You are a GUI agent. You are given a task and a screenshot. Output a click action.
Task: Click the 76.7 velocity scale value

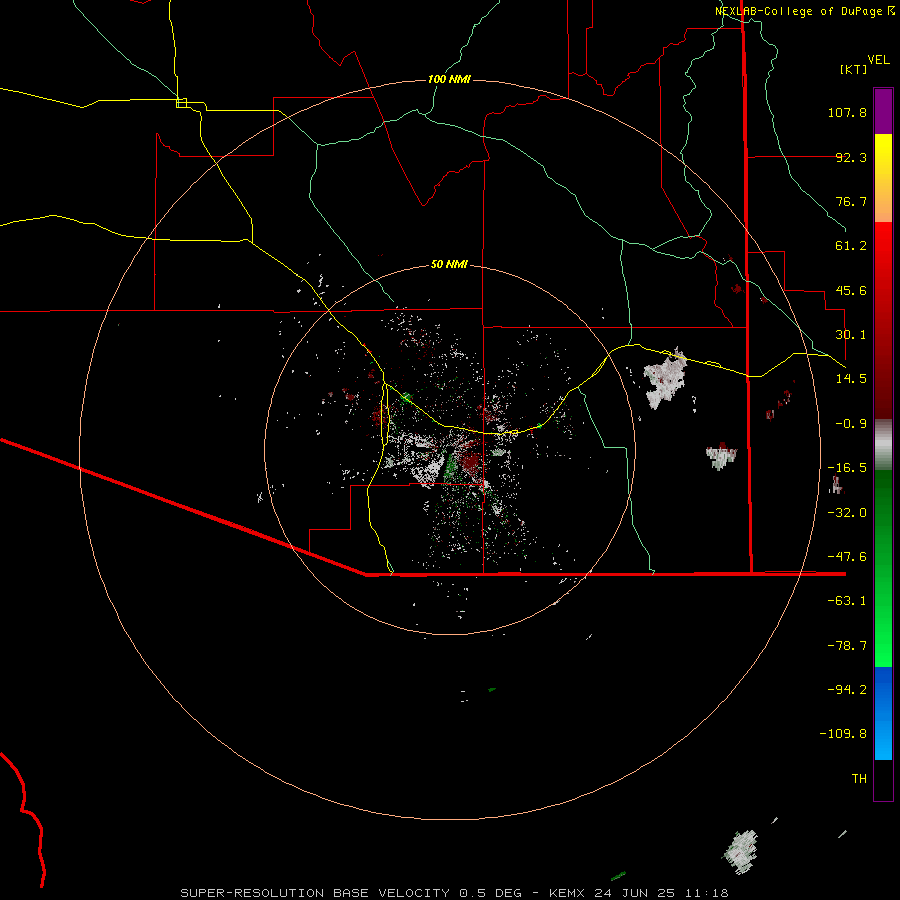click(851, 201)
